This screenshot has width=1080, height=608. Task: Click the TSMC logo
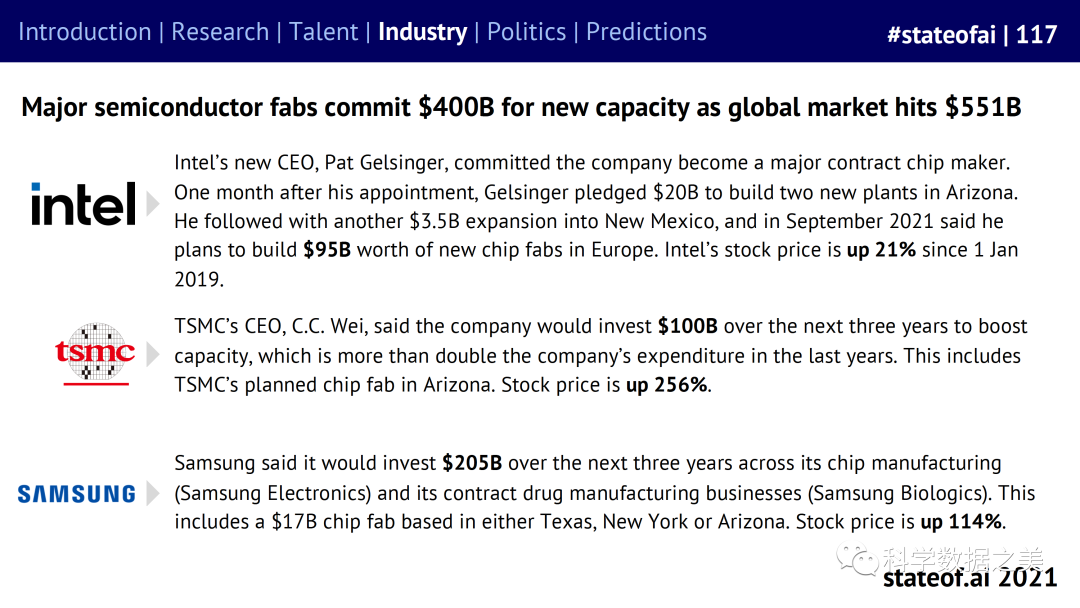pyautogui.click(x=95, y=353)
